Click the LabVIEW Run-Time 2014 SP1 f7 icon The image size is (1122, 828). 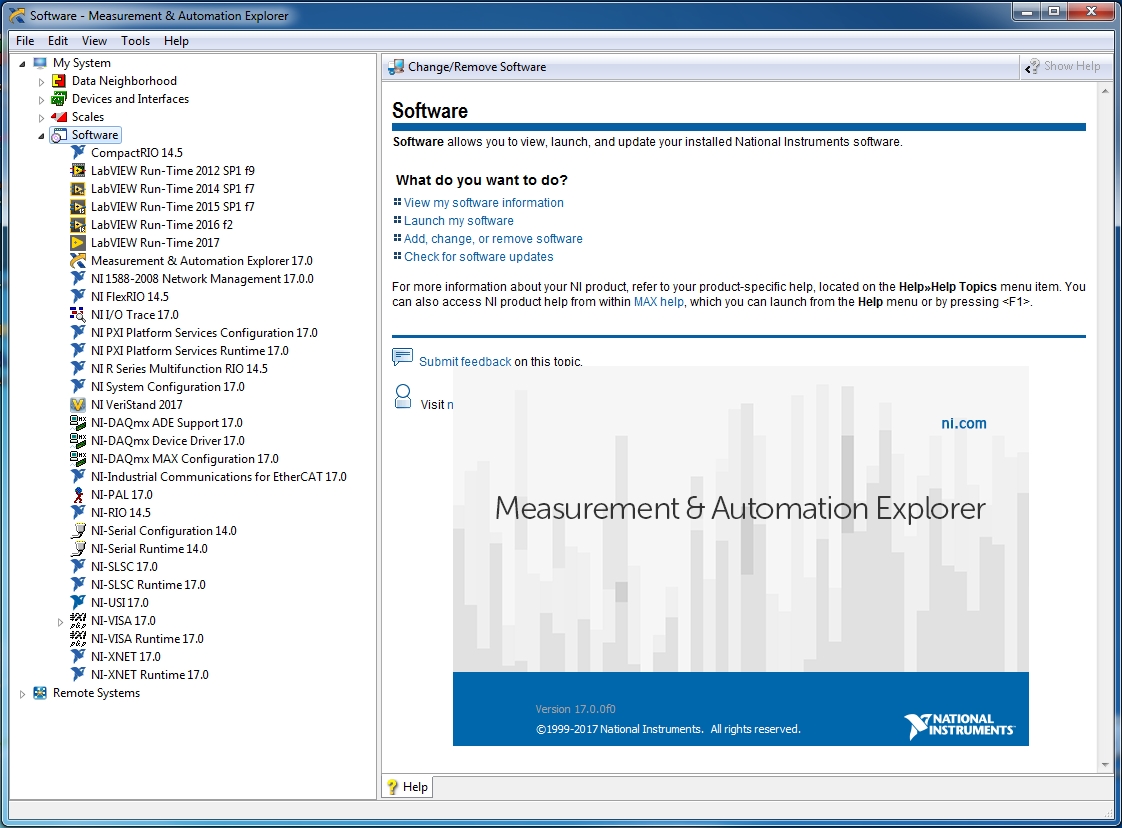(x=78, y=188)
